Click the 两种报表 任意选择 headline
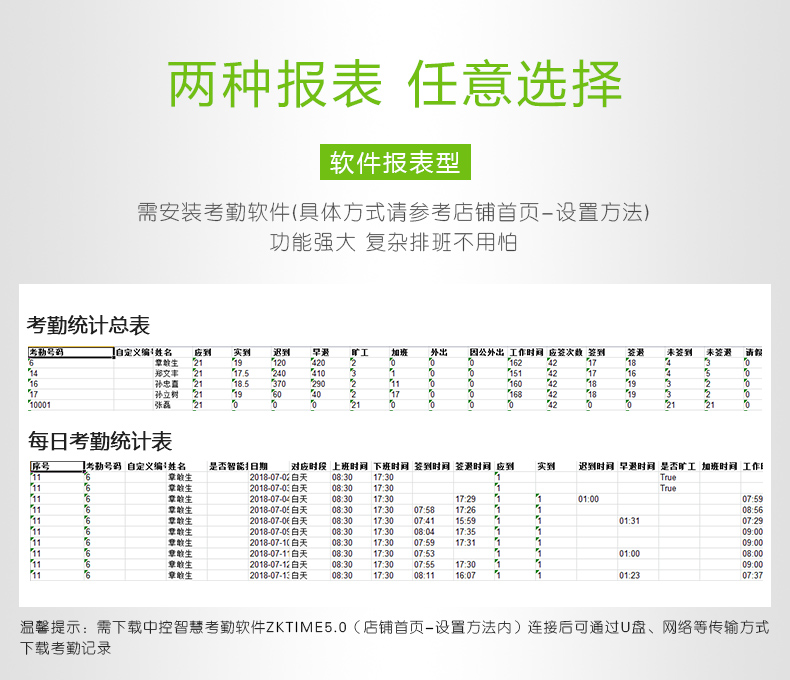 tap(394, 84)
